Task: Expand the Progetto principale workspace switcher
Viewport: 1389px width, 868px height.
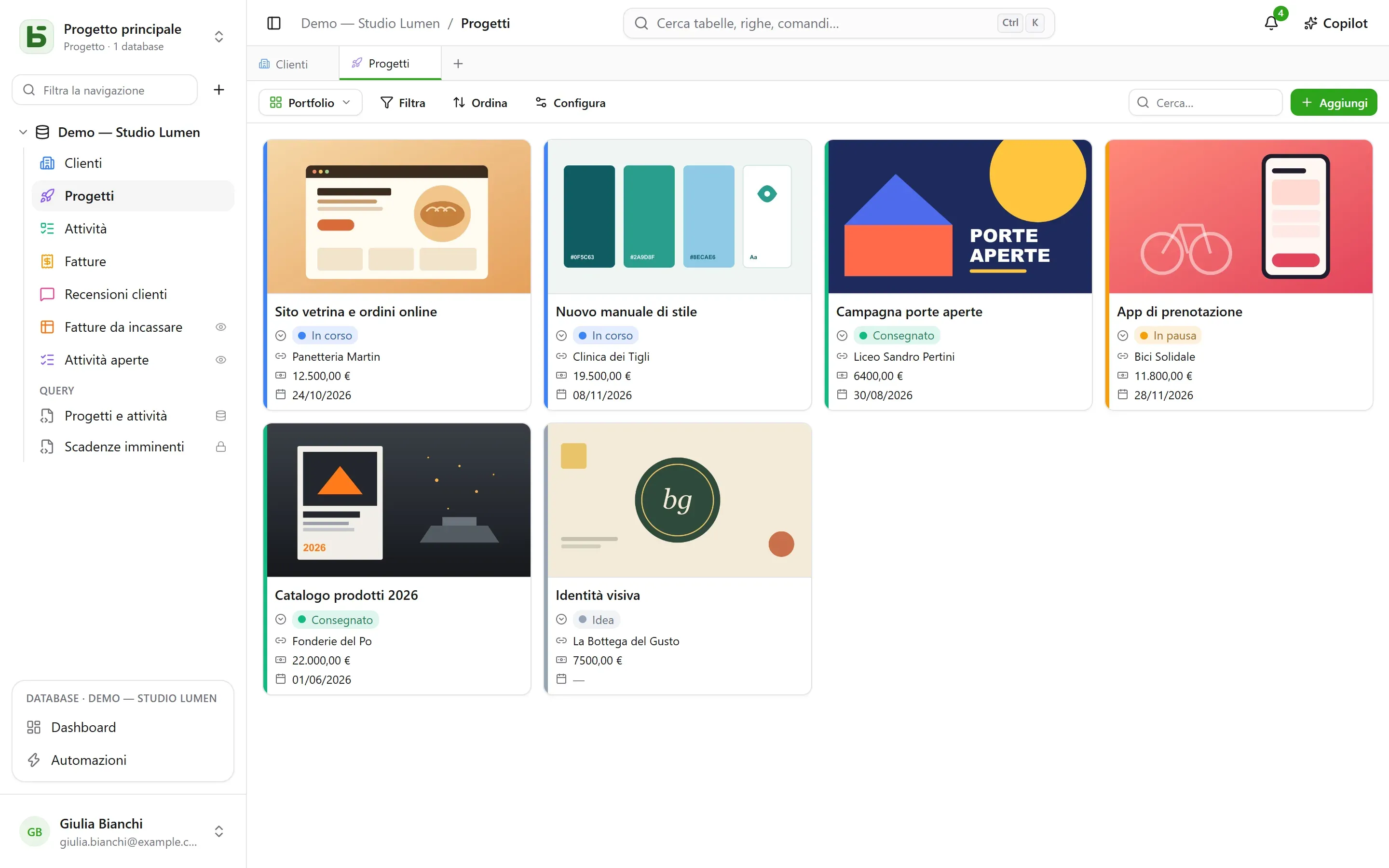Action: (x=218, y=37)
